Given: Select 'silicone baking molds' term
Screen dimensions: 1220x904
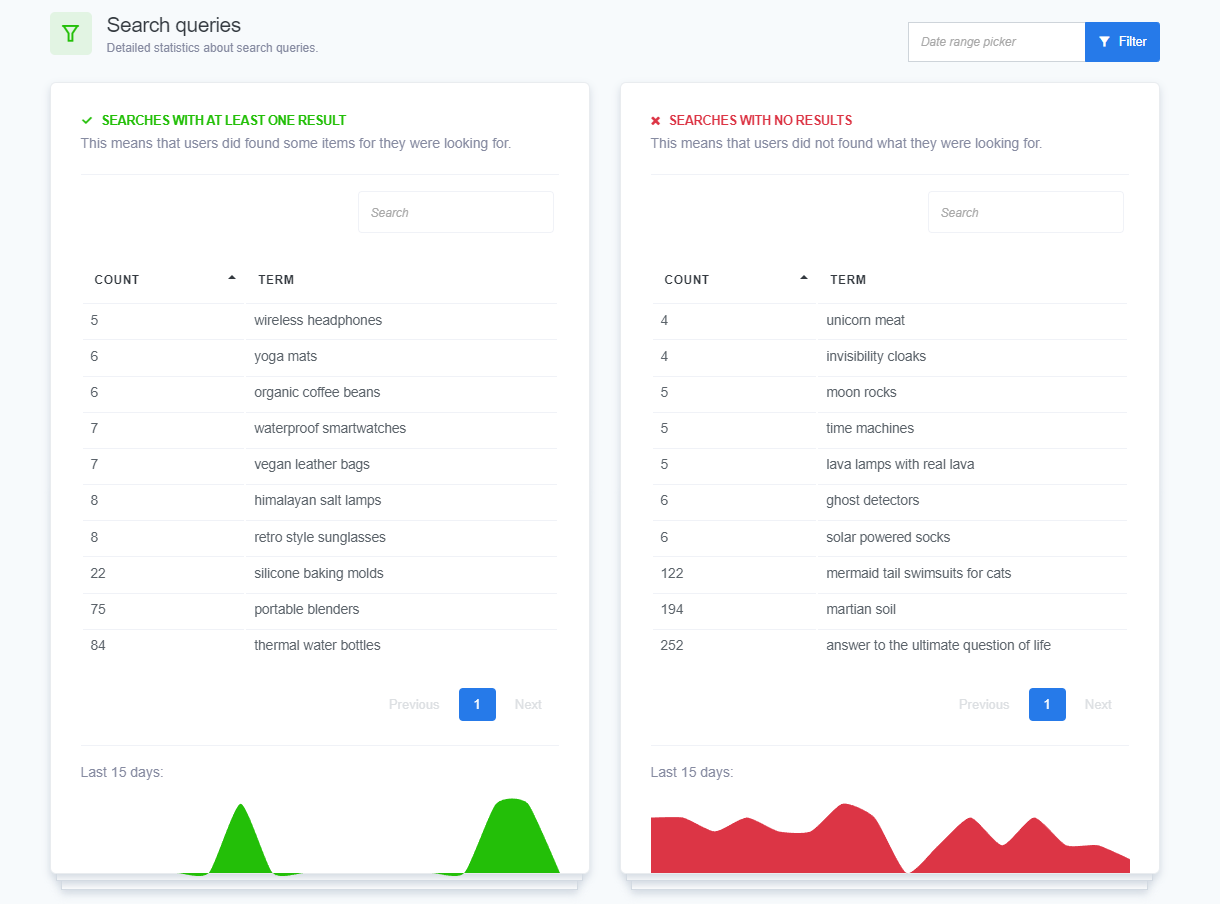Looking at the screenshot, I should pyautogui.click(x=319, y=573).
